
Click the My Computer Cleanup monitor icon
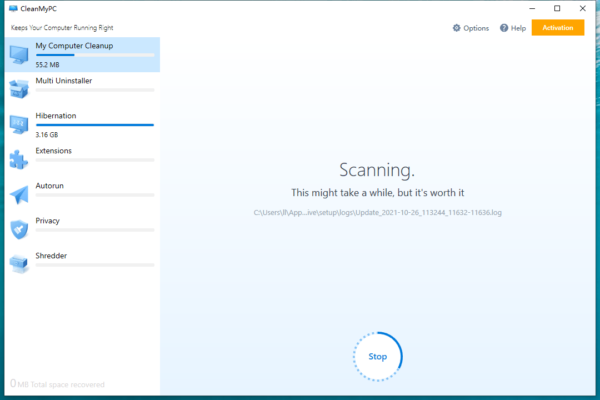point(19,55)
